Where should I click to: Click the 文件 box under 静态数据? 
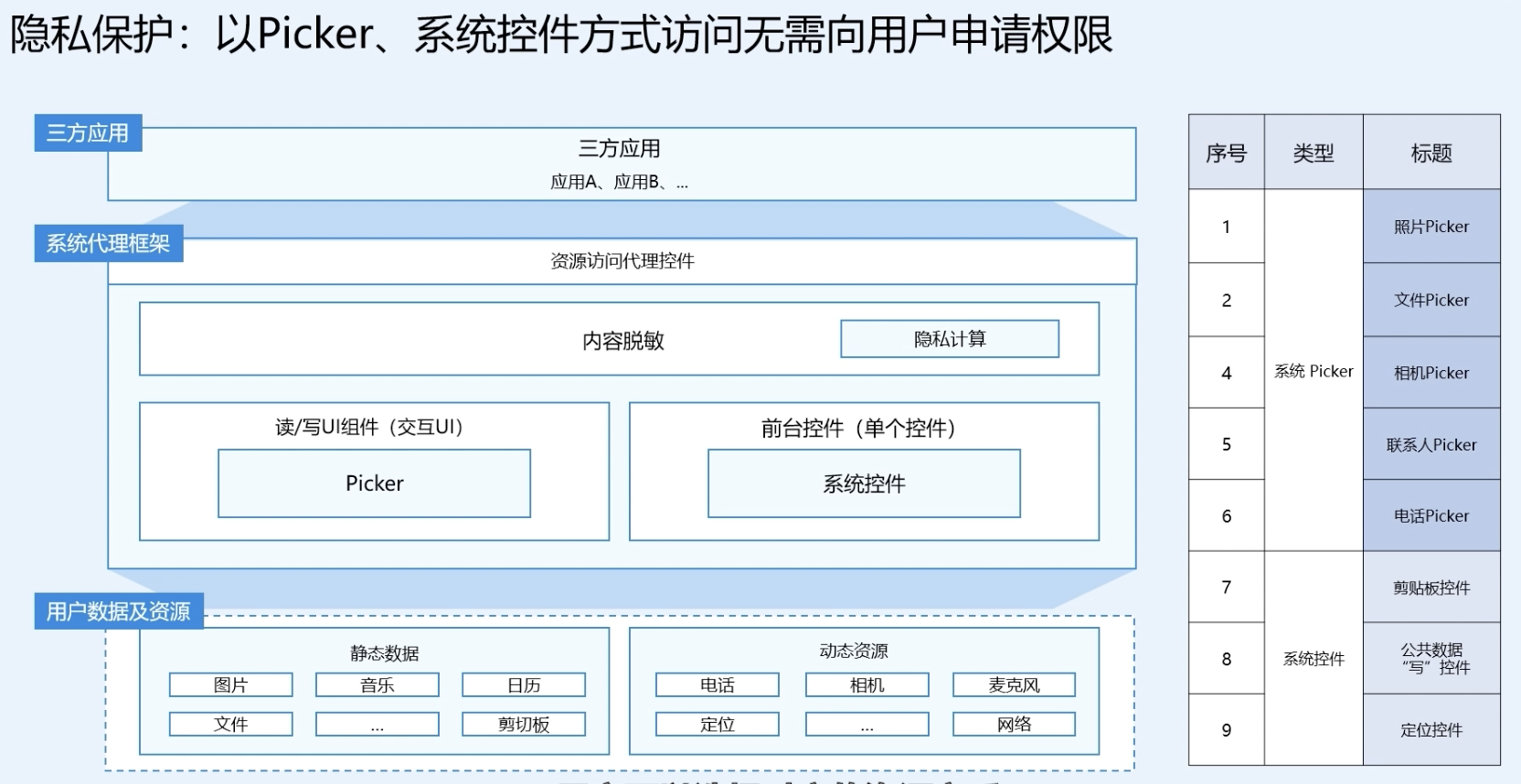231,725
